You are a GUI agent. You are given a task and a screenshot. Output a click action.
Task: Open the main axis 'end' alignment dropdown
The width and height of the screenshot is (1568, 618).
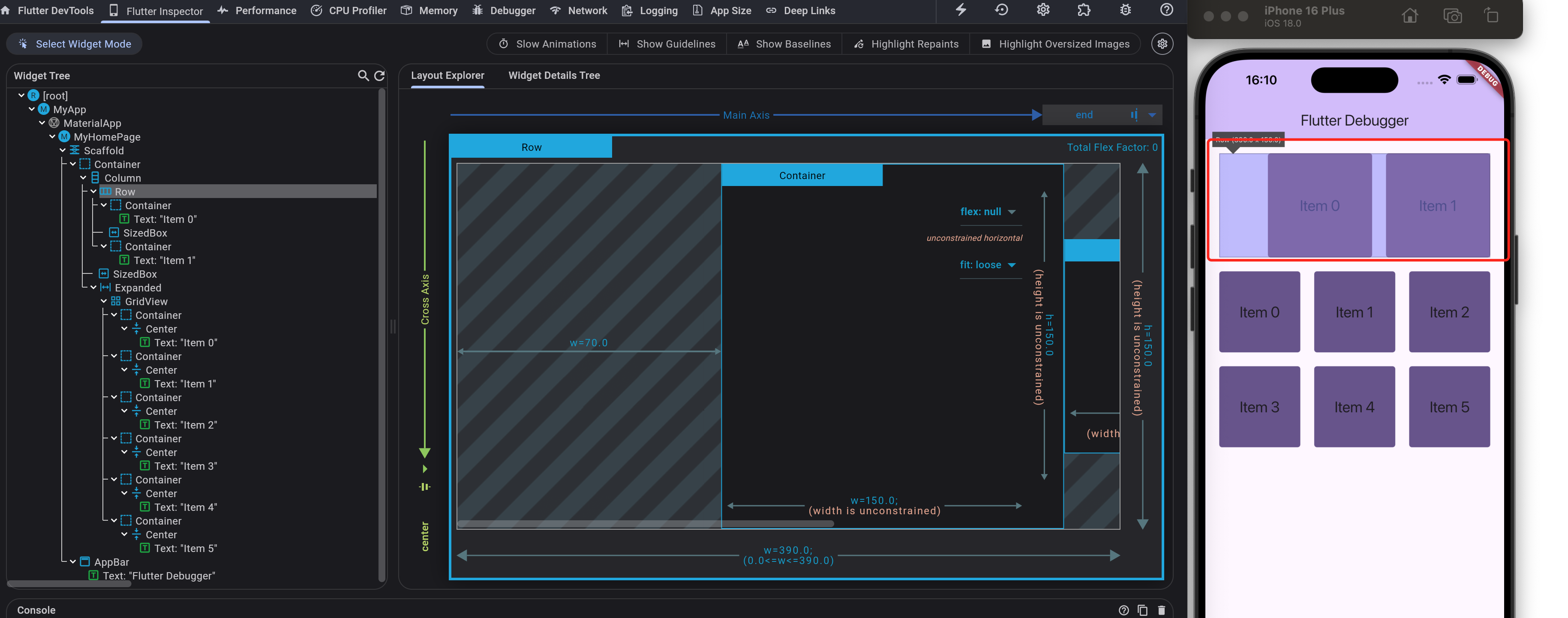[x=1102, y=115]
